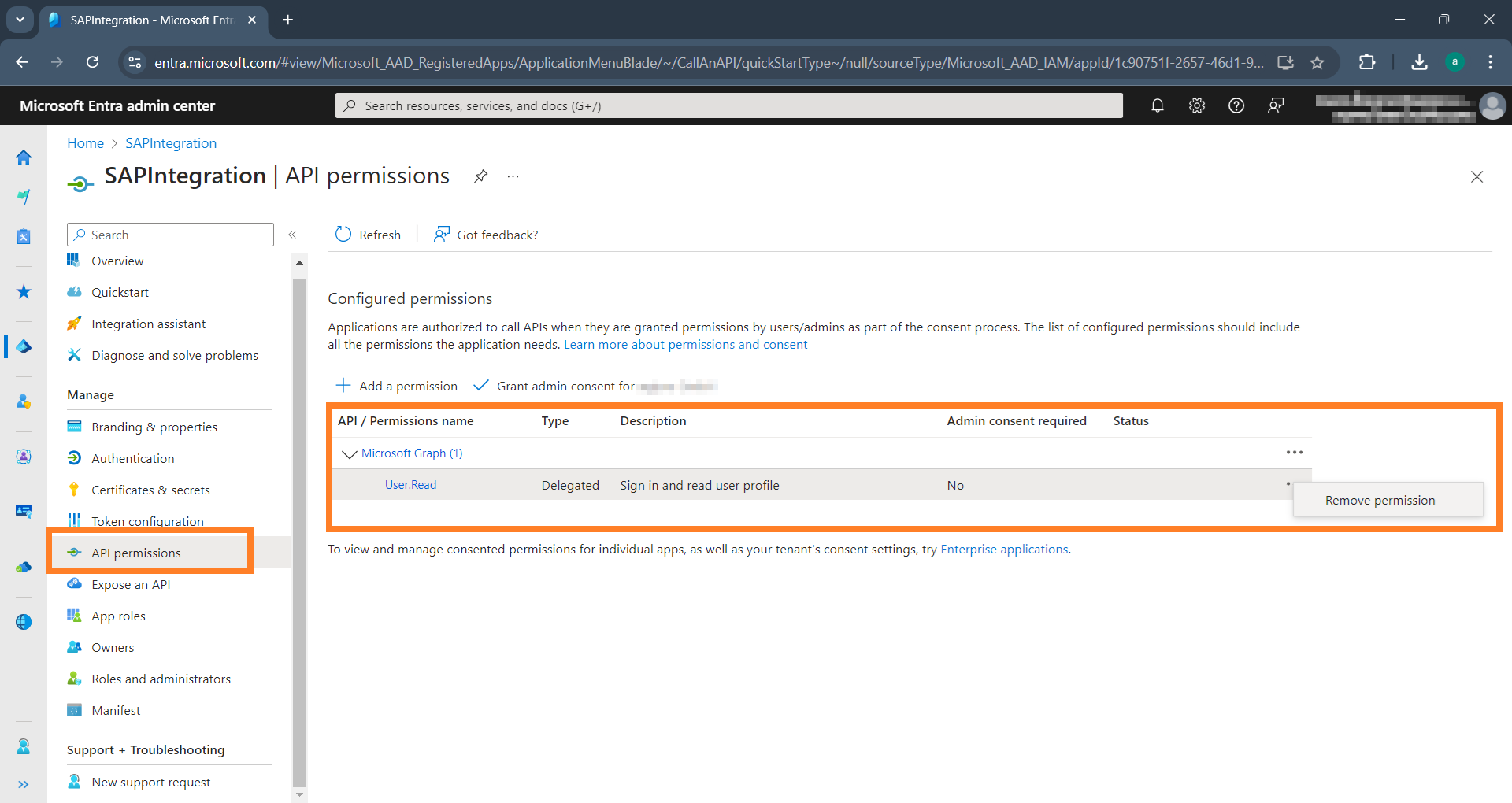Open the Home icon in left rail
Image resolution: width=1512 pixels, height=803 pixels.
tap(24, 157)
